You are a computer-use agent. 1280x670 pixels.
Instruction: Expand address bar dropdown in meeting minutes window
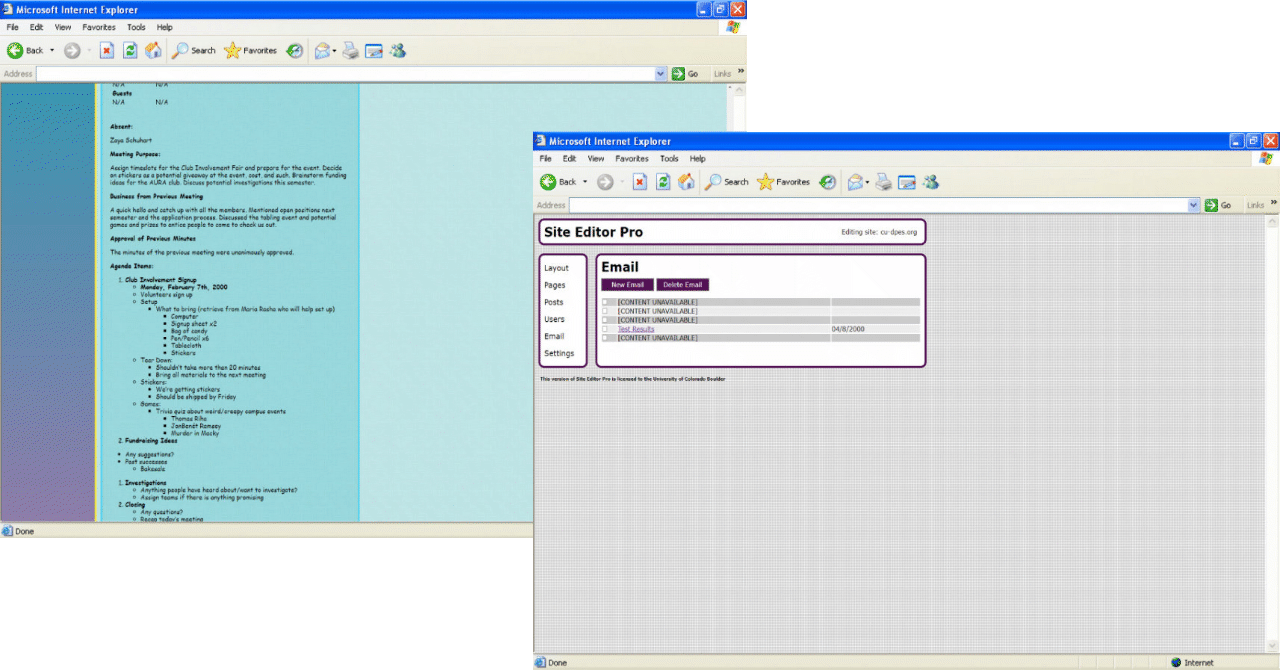point(661,73)
